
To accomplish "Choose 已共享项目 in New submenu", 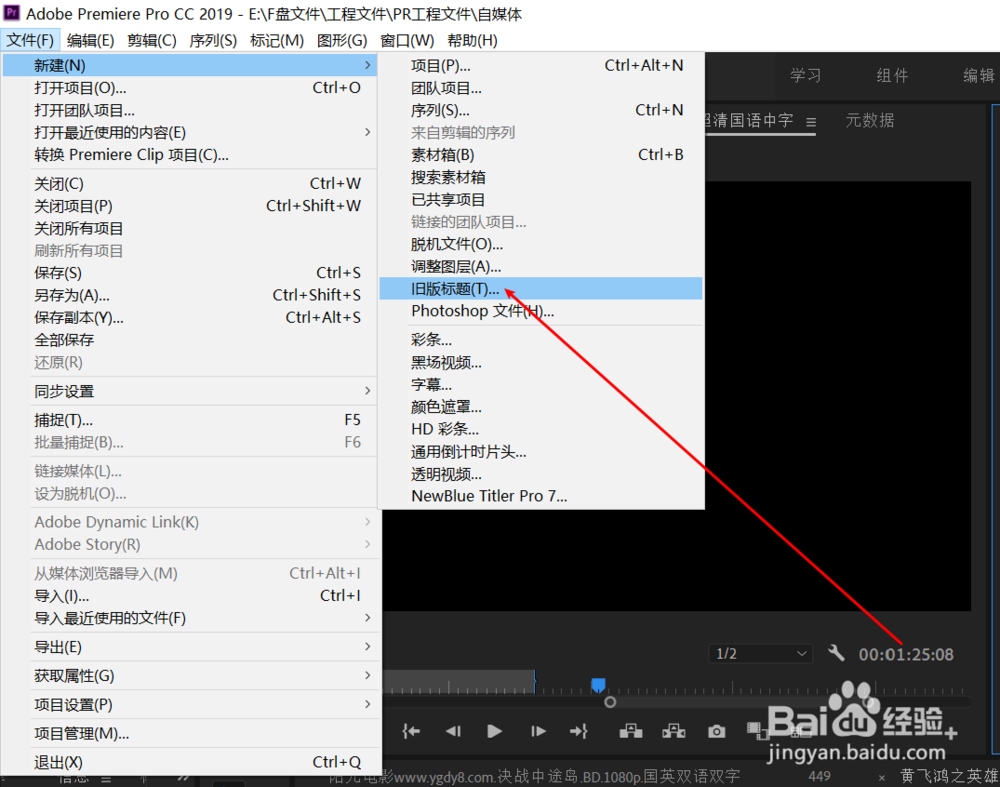I will 541,200.
